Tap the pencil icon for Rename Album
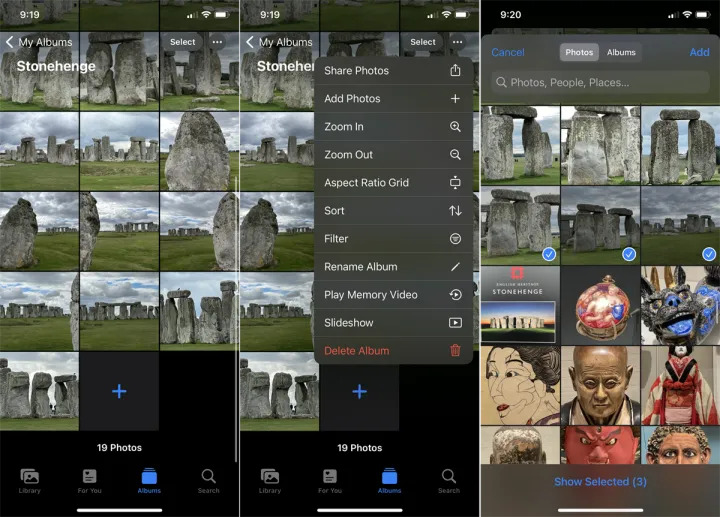The height and width of the screenshot is (517, 720). click(x=455, y=267)
